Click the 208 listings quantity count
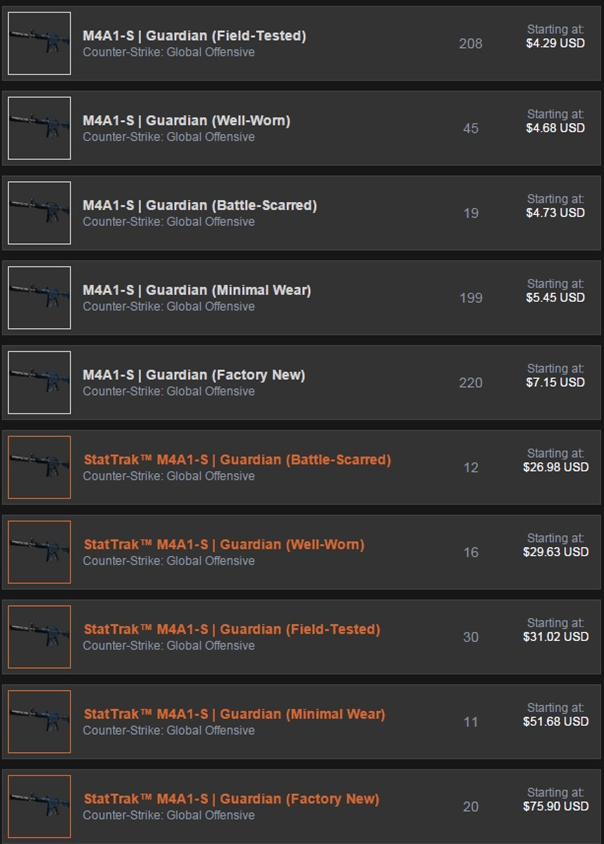Viewport: 604px width, 844px height. pyautogui.click(x=470, y=44)
